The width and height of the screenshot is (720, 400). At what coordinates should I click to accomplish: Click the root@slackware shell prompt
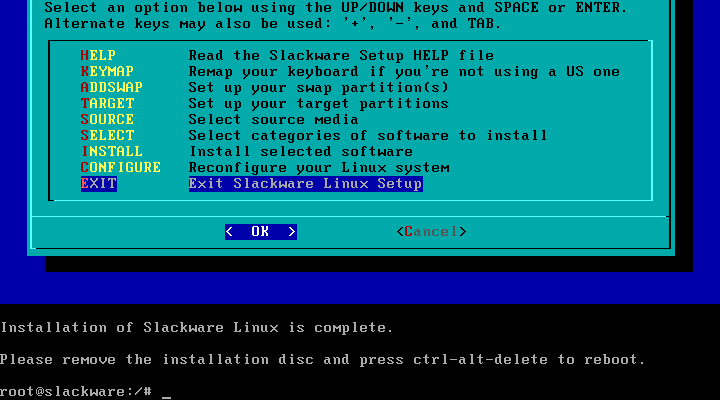pyautogui.click(x=76, y=391)
